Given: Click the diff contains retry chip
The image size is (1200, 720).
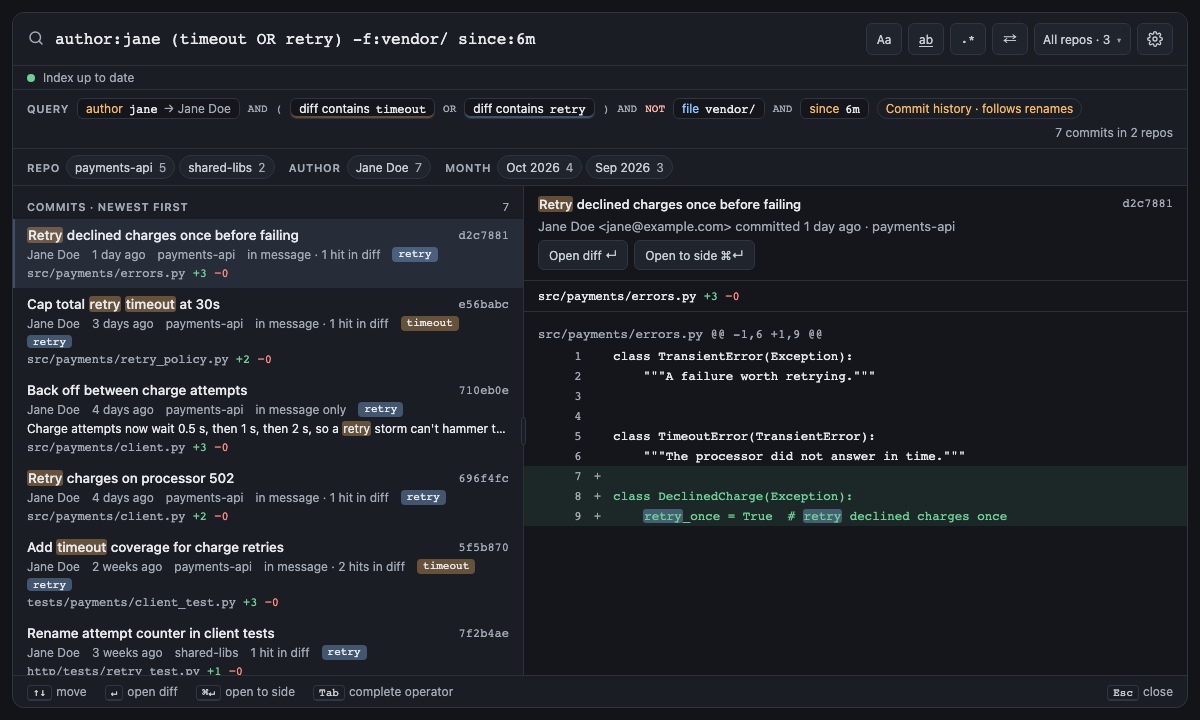Looking at the screenshot, I should 529,109.
